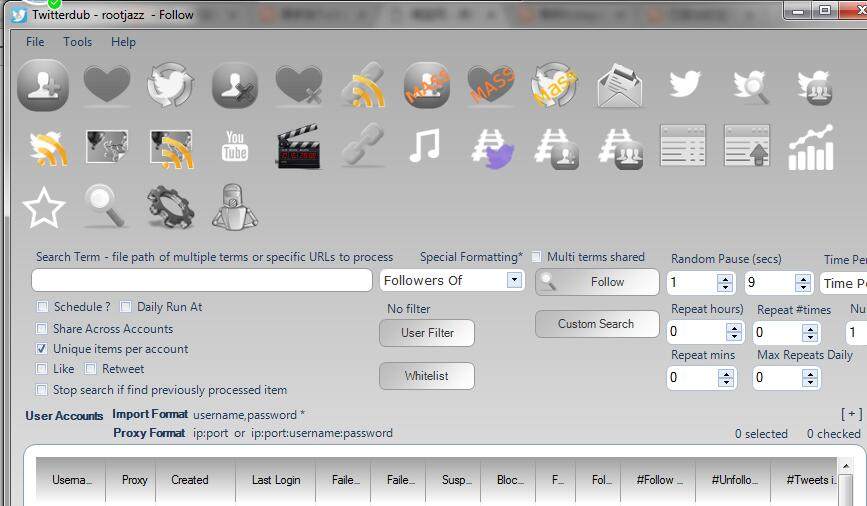Viewport: 867px width, 506px height.
Task: Open the image picture tool
Action: (x=107, y=147)
